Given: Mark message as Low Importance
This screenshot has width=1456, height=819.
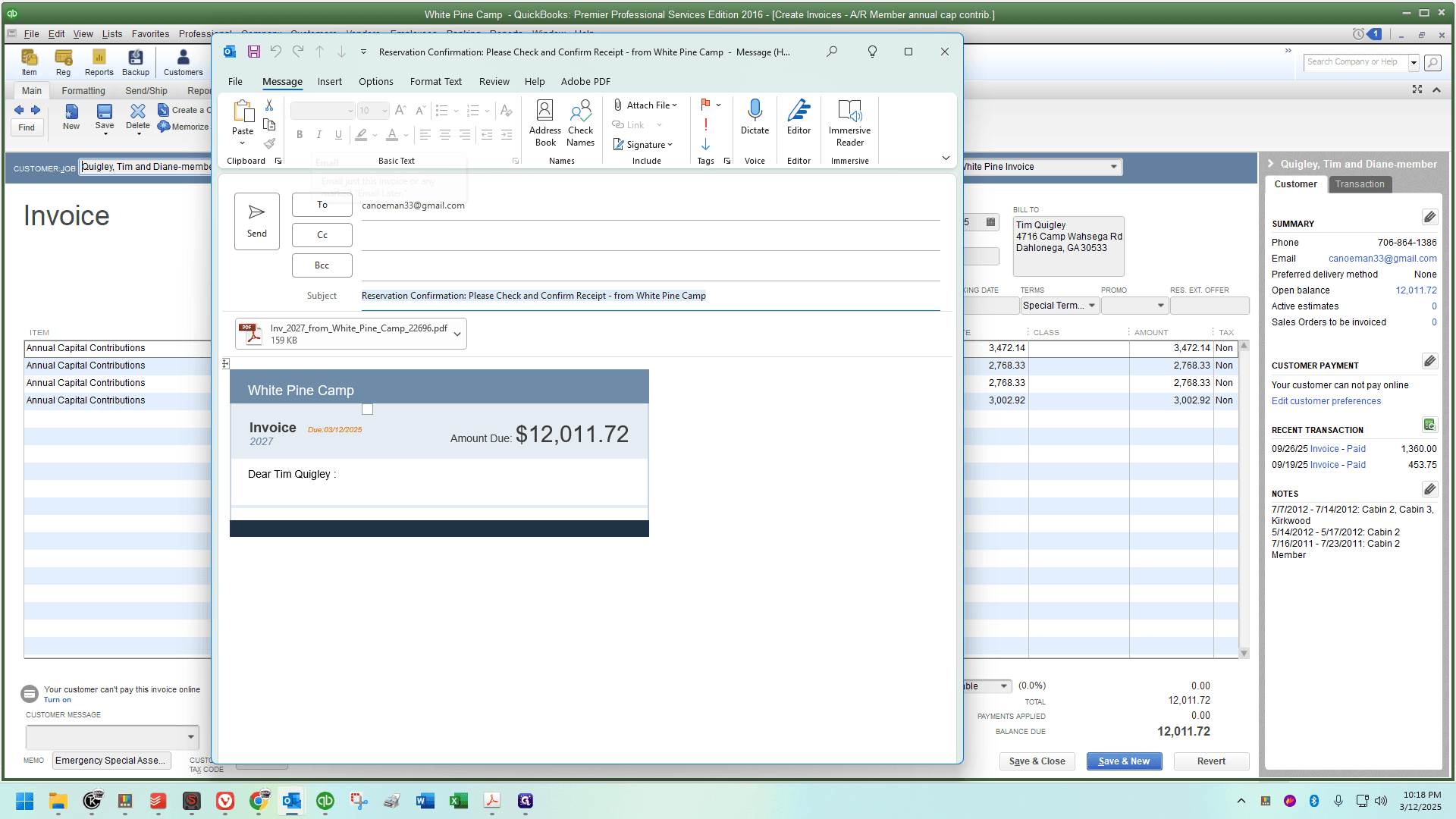Looking at the screenshot, I should point(706,144).
